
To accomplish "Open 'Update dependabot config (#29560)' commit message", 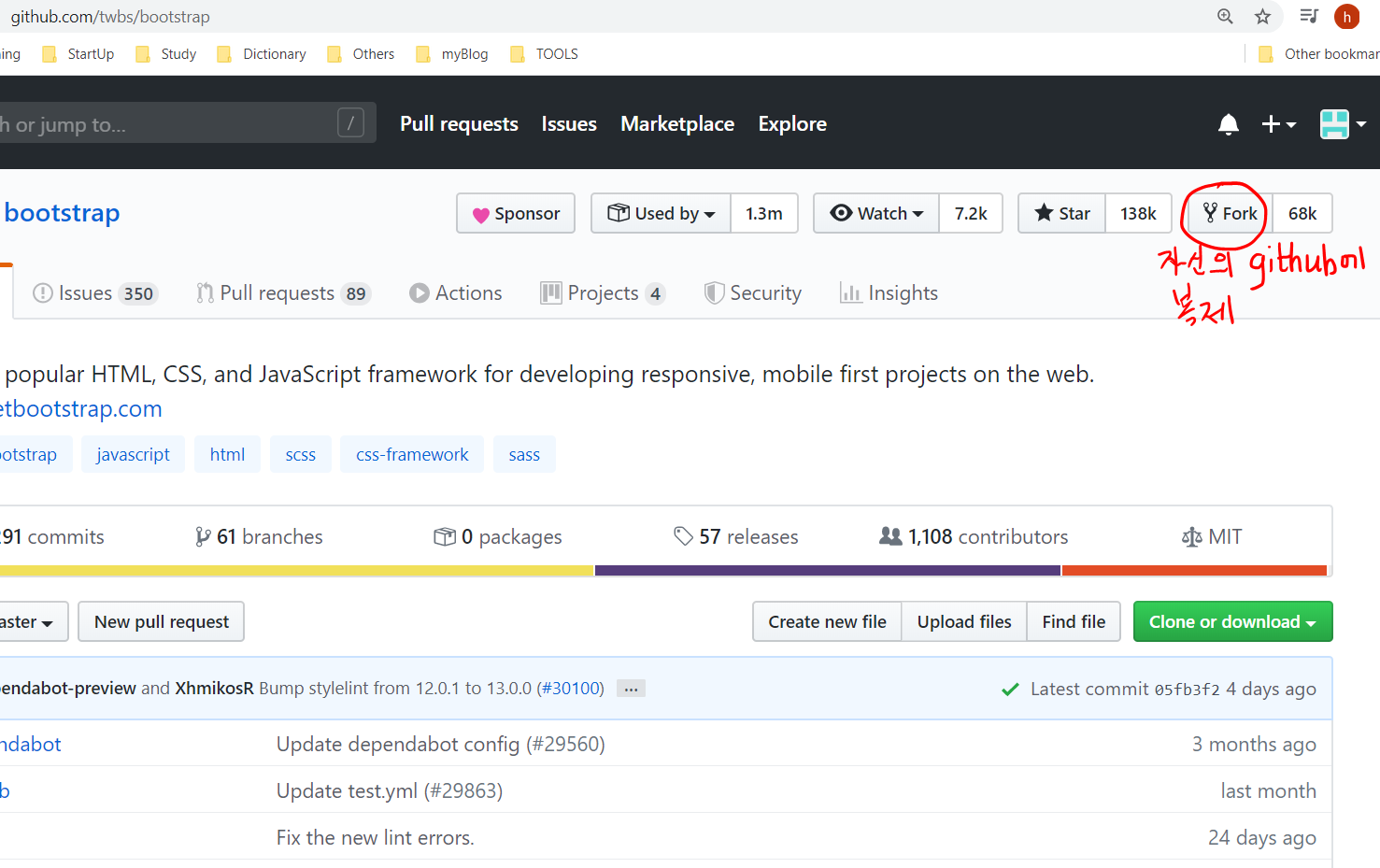I will tap(441, 745).
